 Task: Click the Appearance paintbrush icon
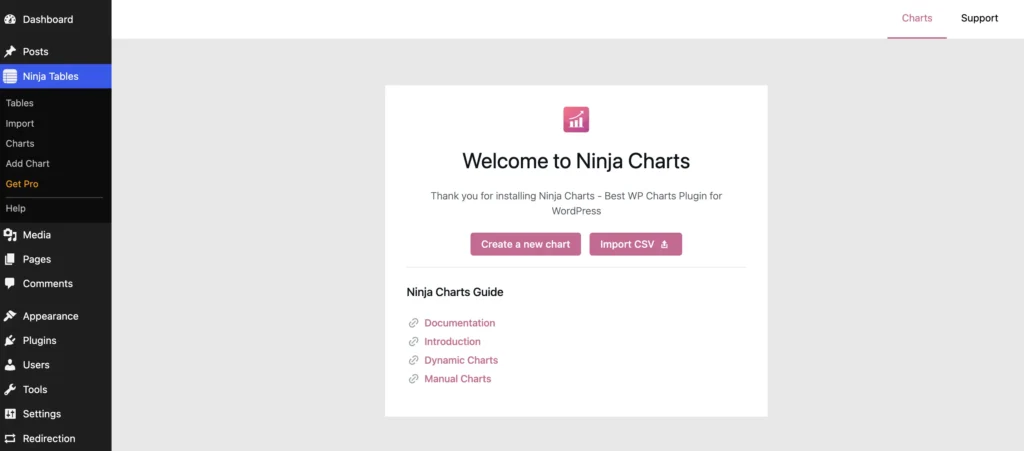(10, 316)
